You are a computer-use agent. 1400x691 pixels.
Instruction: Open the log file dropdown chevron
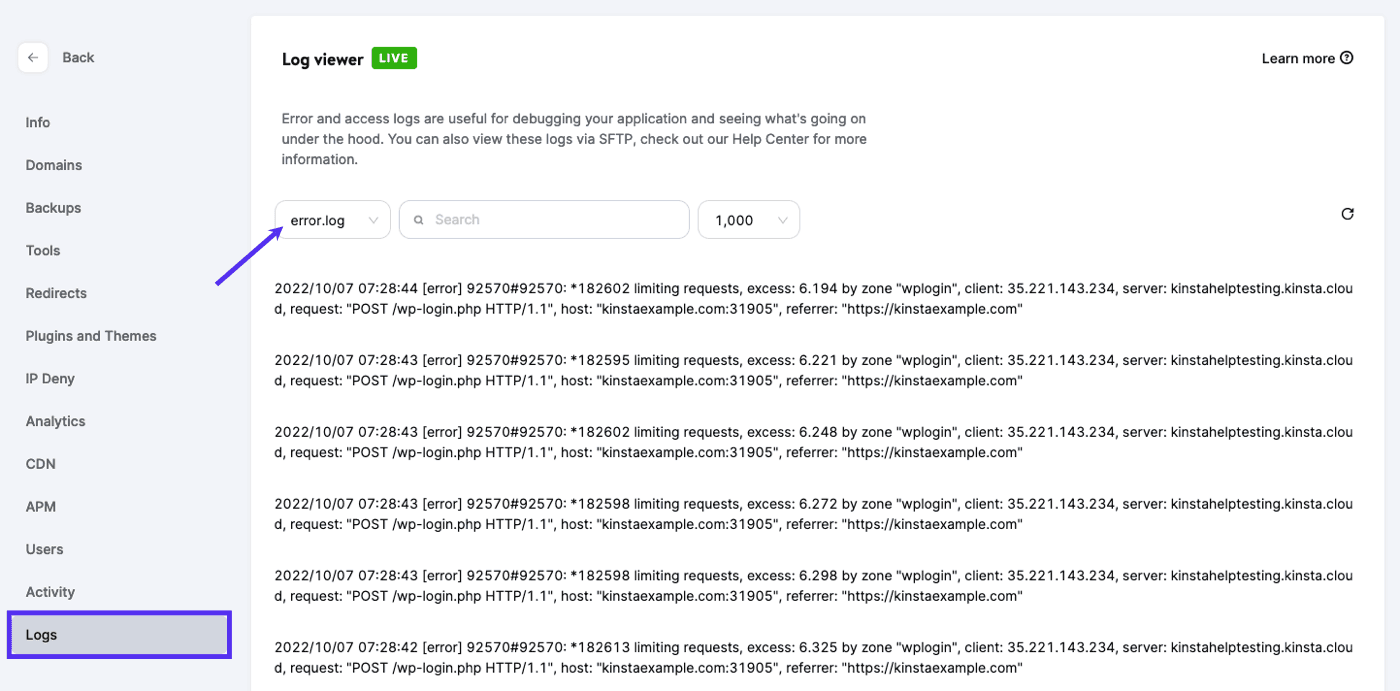(x=374, y=219)
